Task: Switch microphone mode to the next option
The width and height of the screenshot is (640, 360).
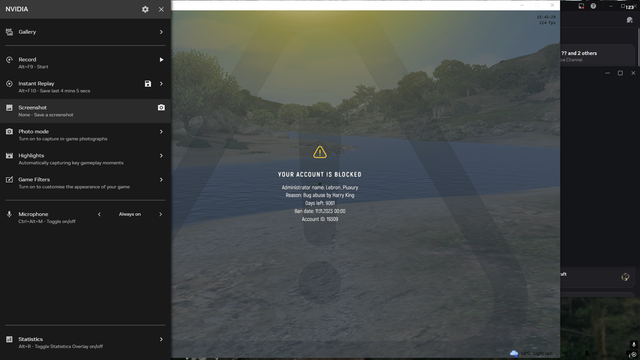Action: click(x=160, y=214)
